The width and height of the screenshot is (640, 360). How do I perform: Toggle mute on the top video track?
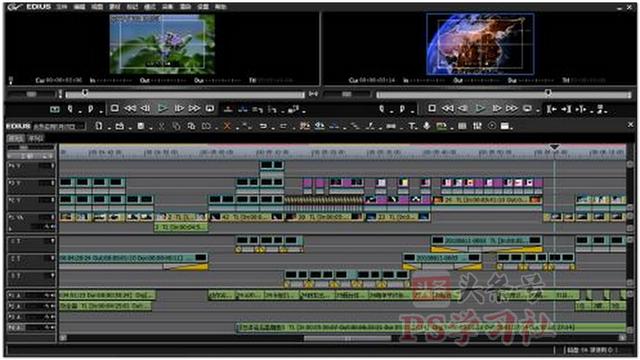pos(52,166)
